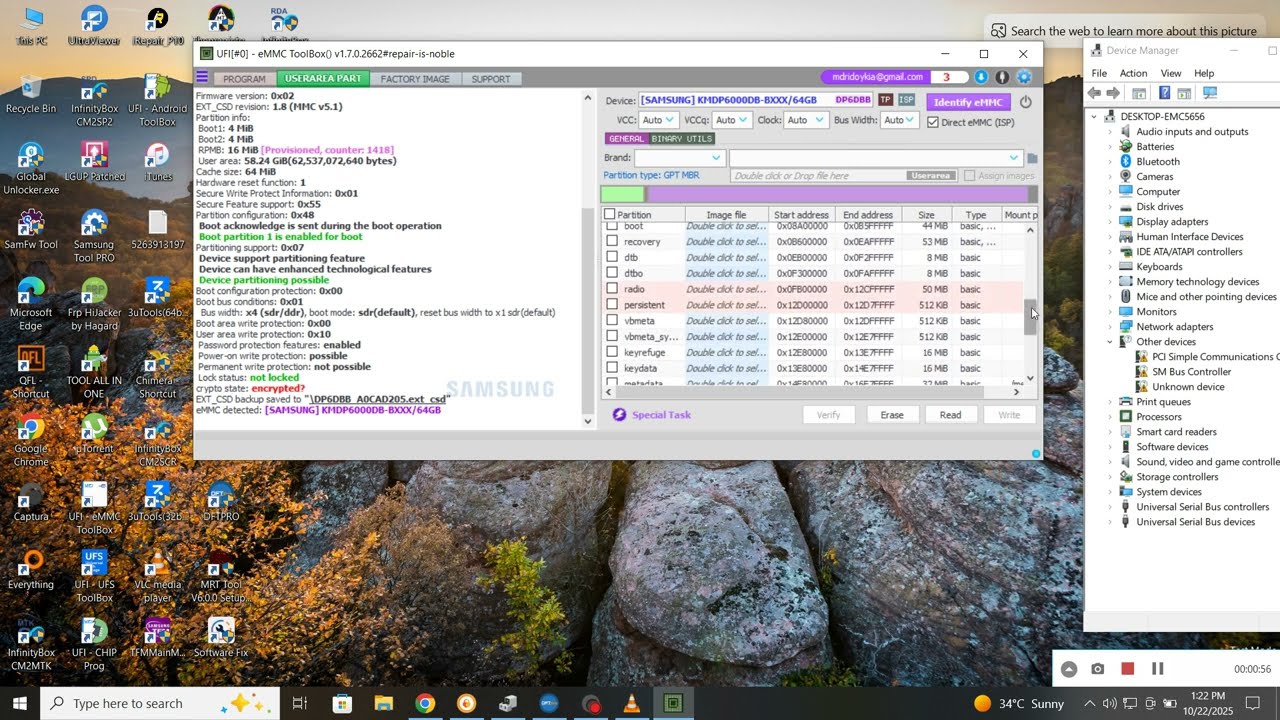Check the keyrefuge partition checkbox

pos(612,353)
